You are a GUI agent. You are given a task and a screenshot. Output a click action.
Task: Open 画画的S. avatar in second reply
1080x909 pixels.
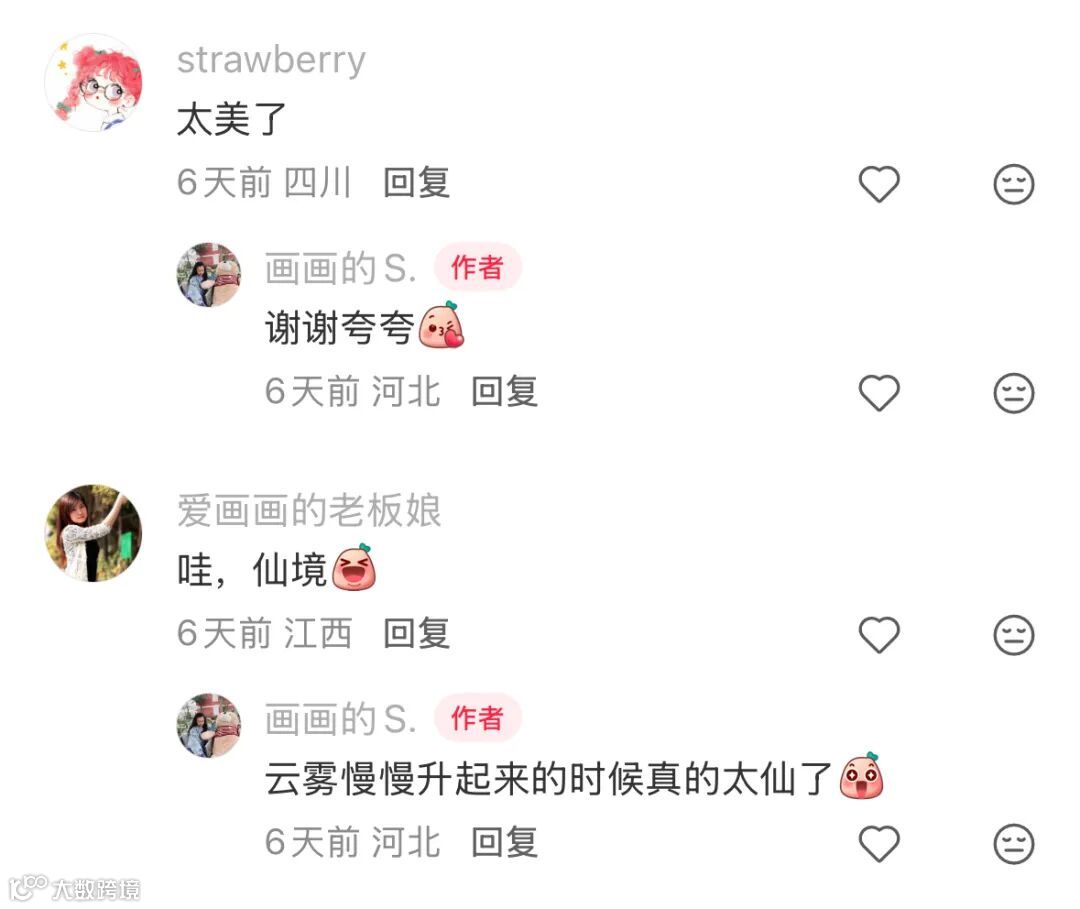click(209, 725)
